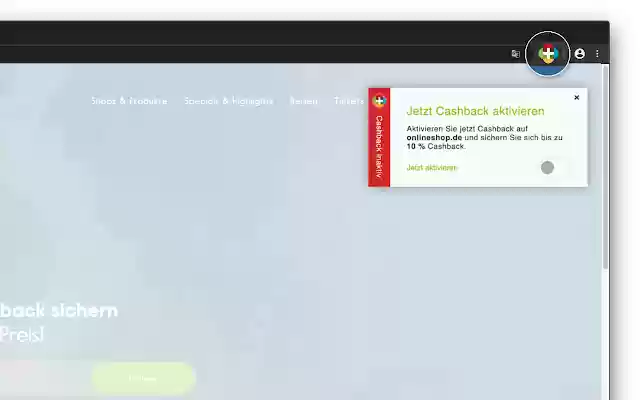Click the 'Cashback inaktiv' vertical label
This screenshot has height=400, width=640.
(379, 147)
